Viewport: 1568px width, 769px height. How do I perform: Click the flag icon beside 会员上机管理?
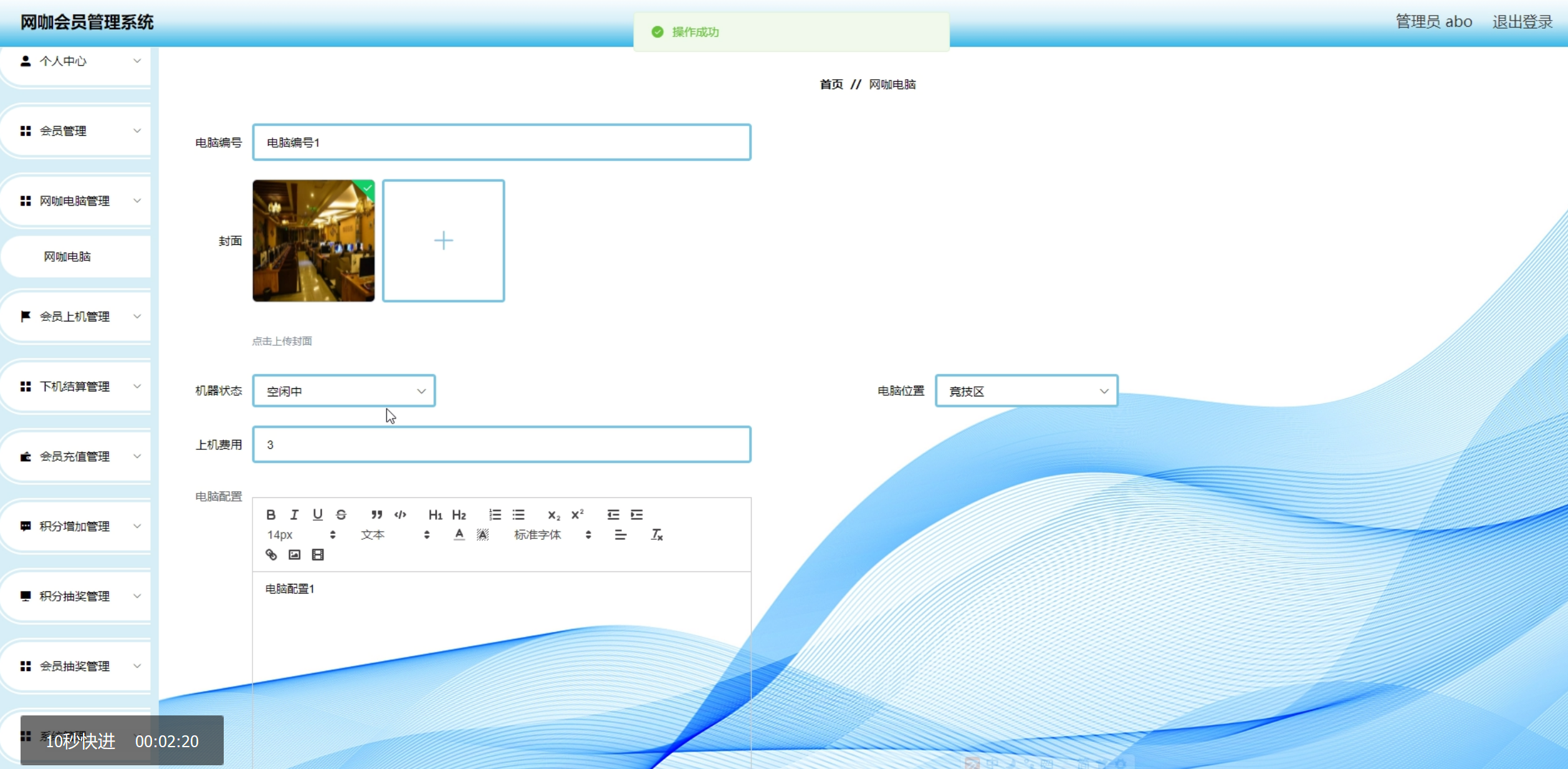point(26,317)
